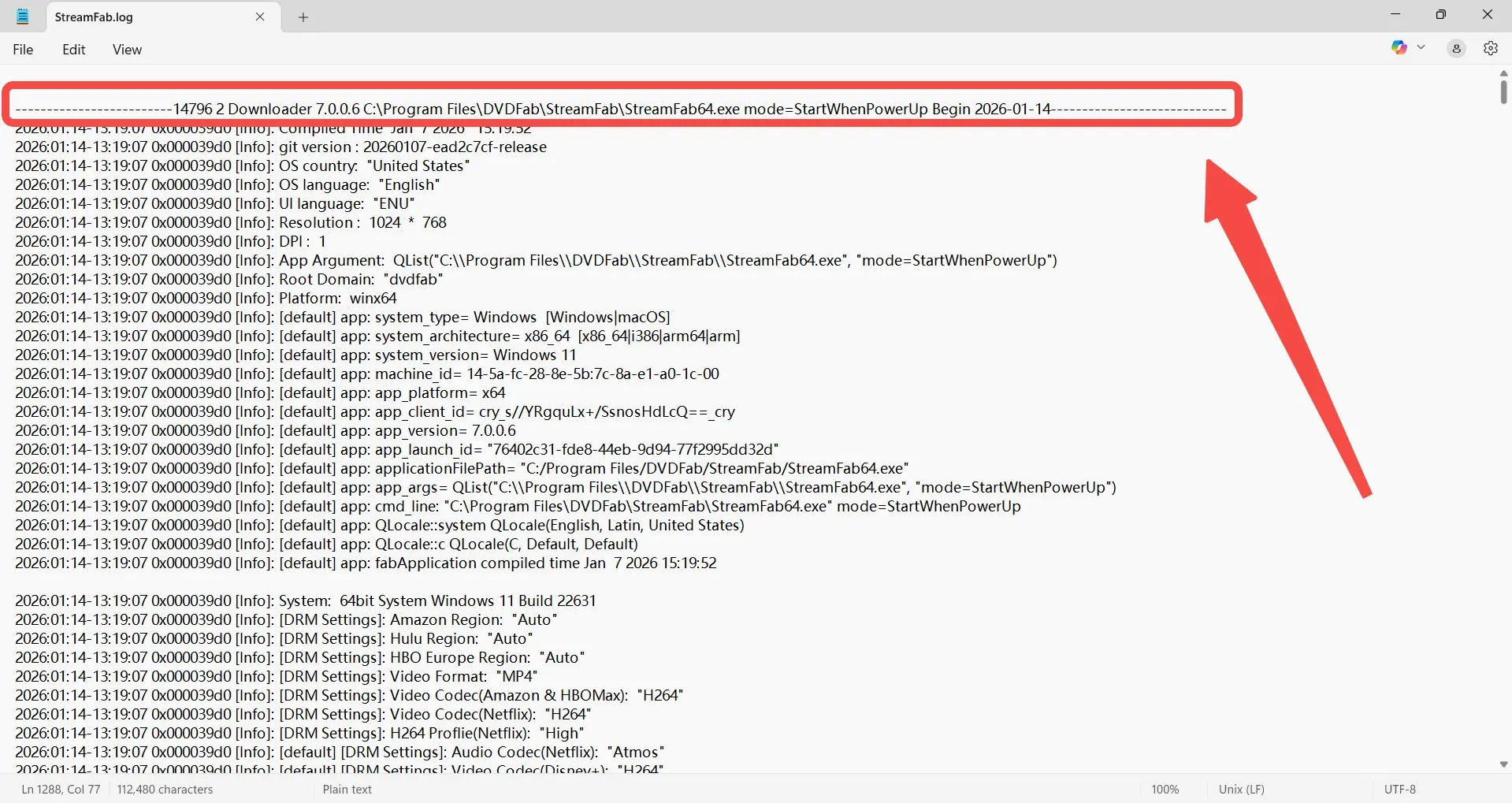
Task: Click the Audio Codec(Netflix) "Atmos" line
Action: [x=340, y=753]
